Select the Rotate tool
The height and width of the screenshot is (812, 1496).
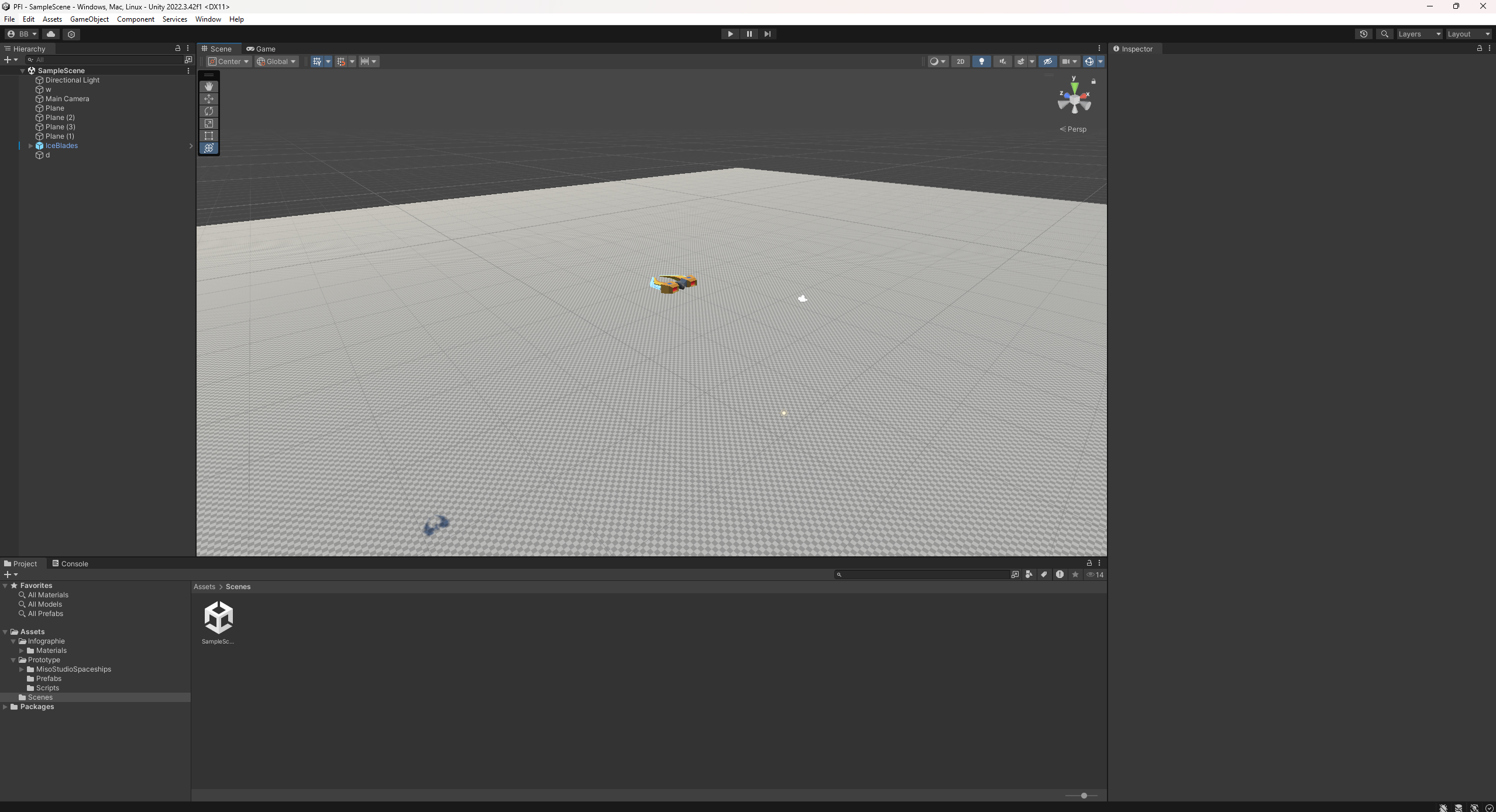click(x=209, y=111)
